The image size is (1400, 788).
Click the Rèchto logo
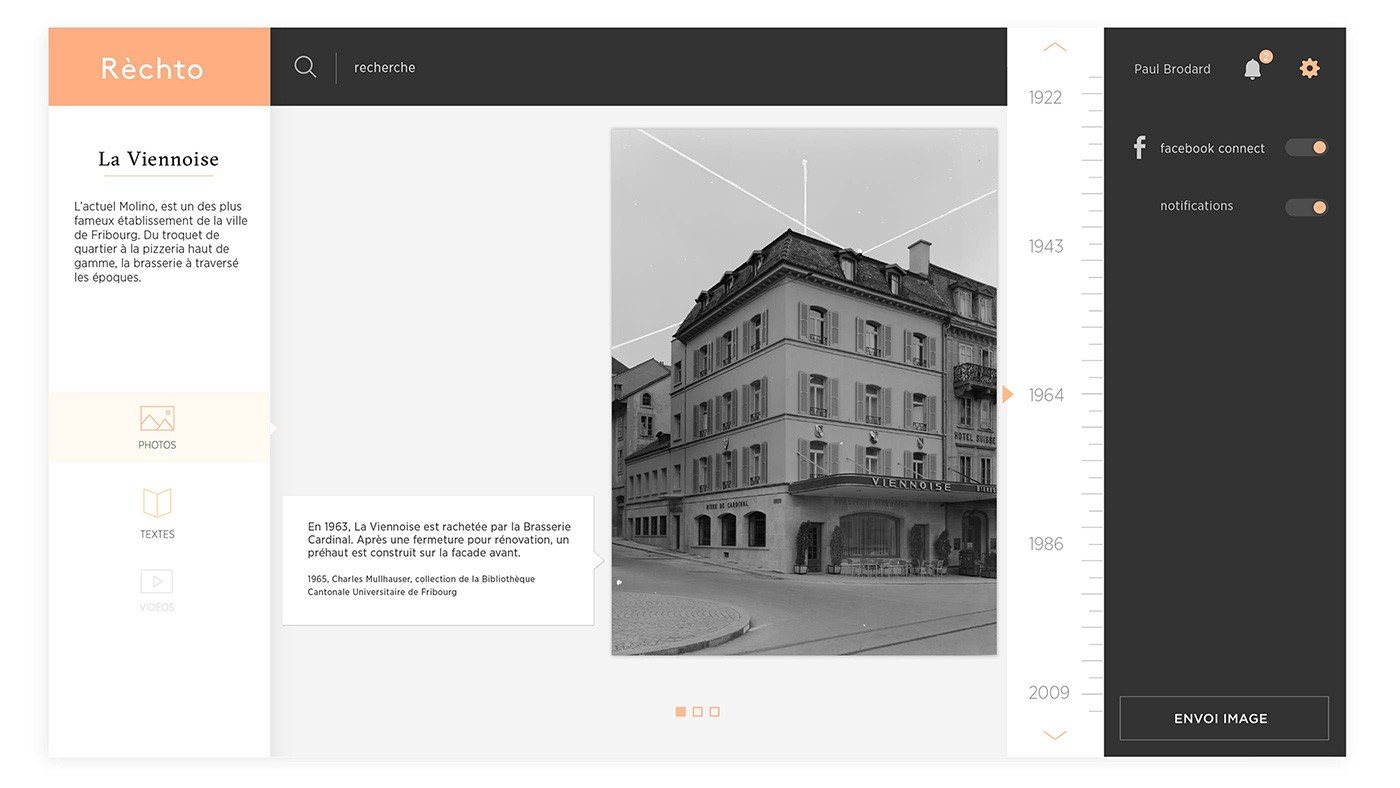click(x=152, y=68)
